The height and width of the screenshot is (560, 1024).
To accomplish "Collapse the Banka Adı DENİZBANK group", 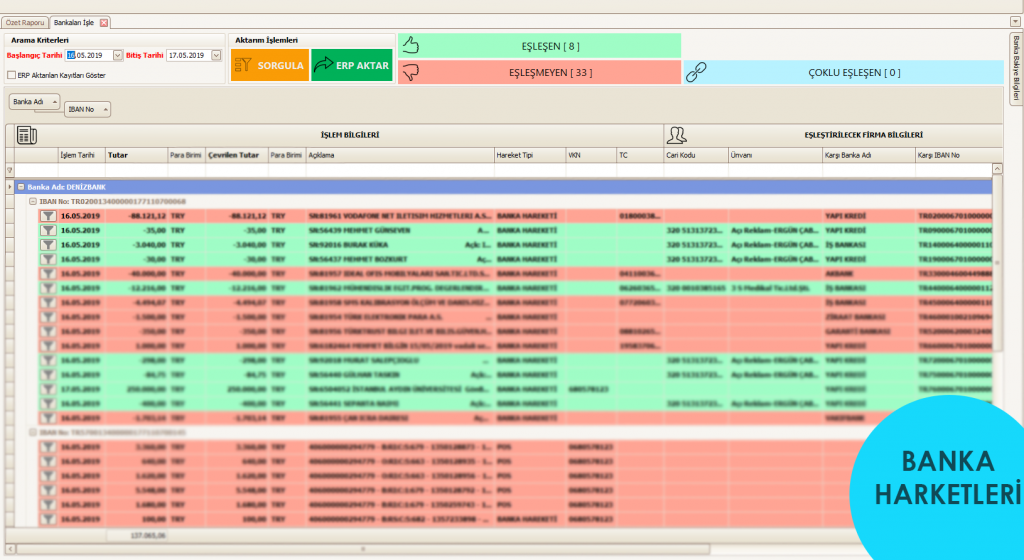I will (21, 187).
